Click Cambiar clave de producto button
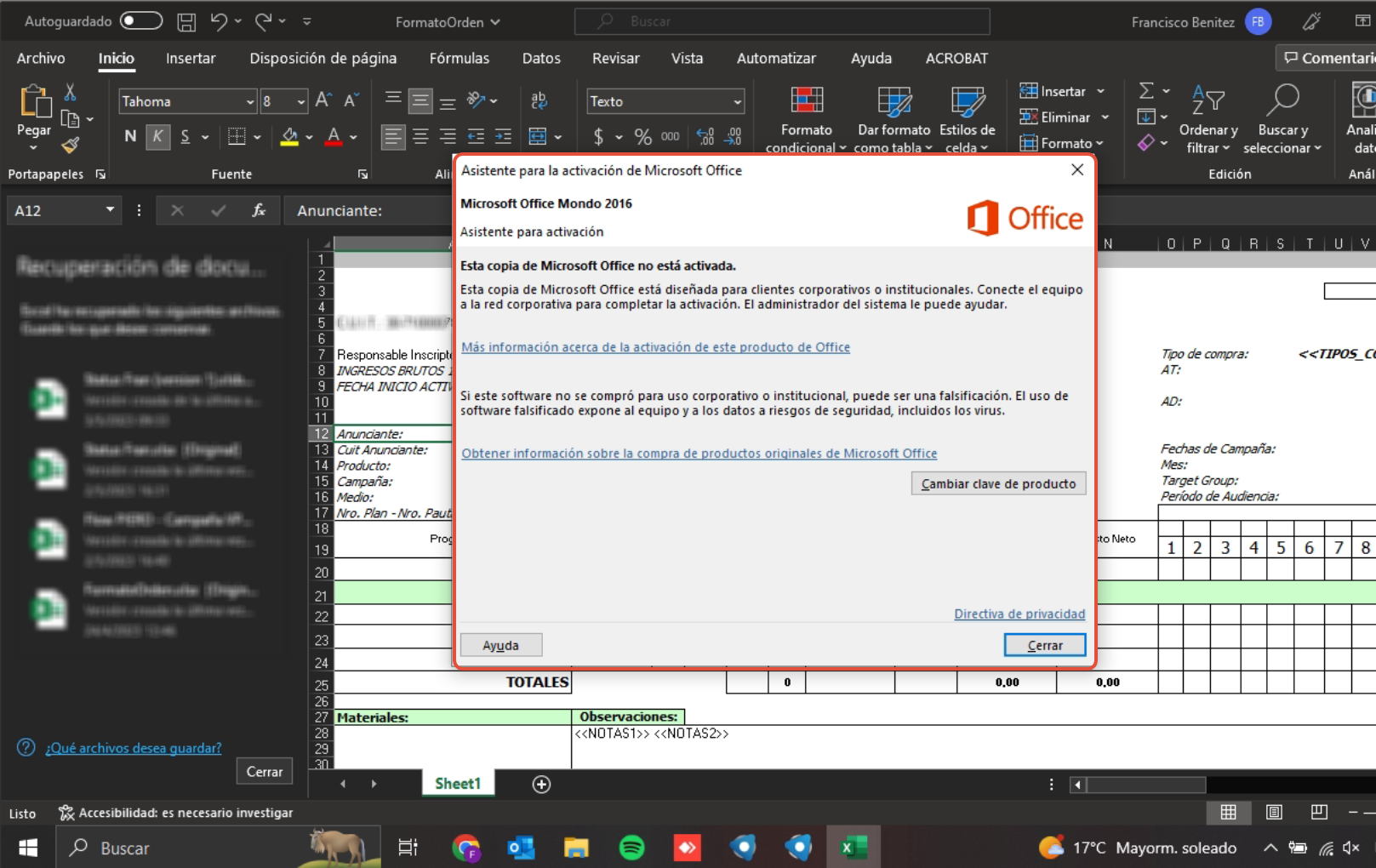The height and width of the screenshot is (868, 1376). [998, 483]
